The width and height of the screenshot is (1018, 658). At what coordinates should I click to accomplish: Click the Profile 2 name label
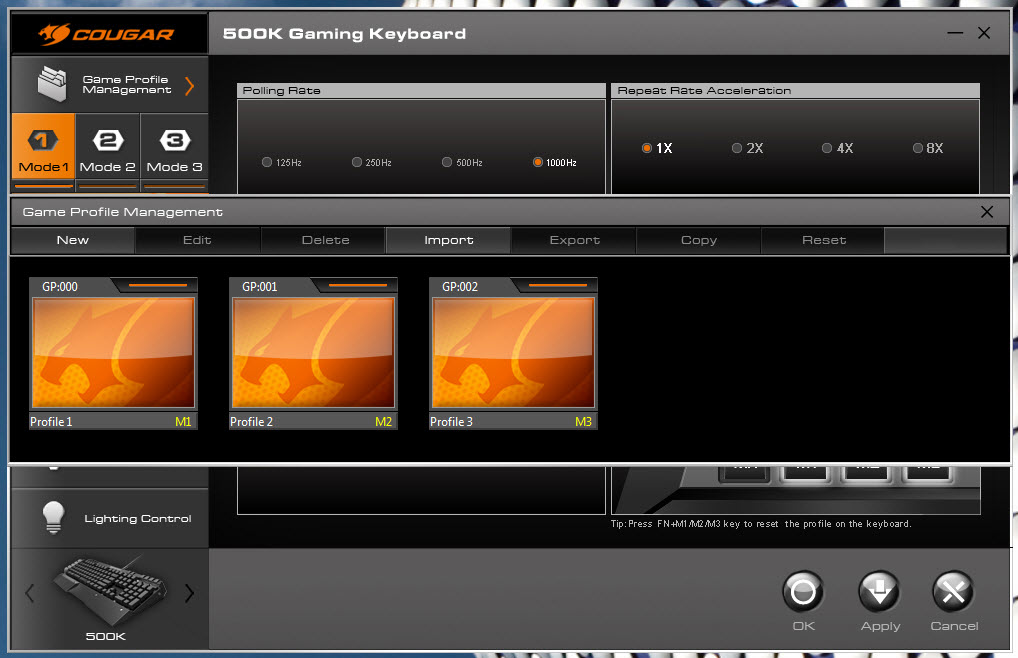pyautogui.click(x=251, y=422)
